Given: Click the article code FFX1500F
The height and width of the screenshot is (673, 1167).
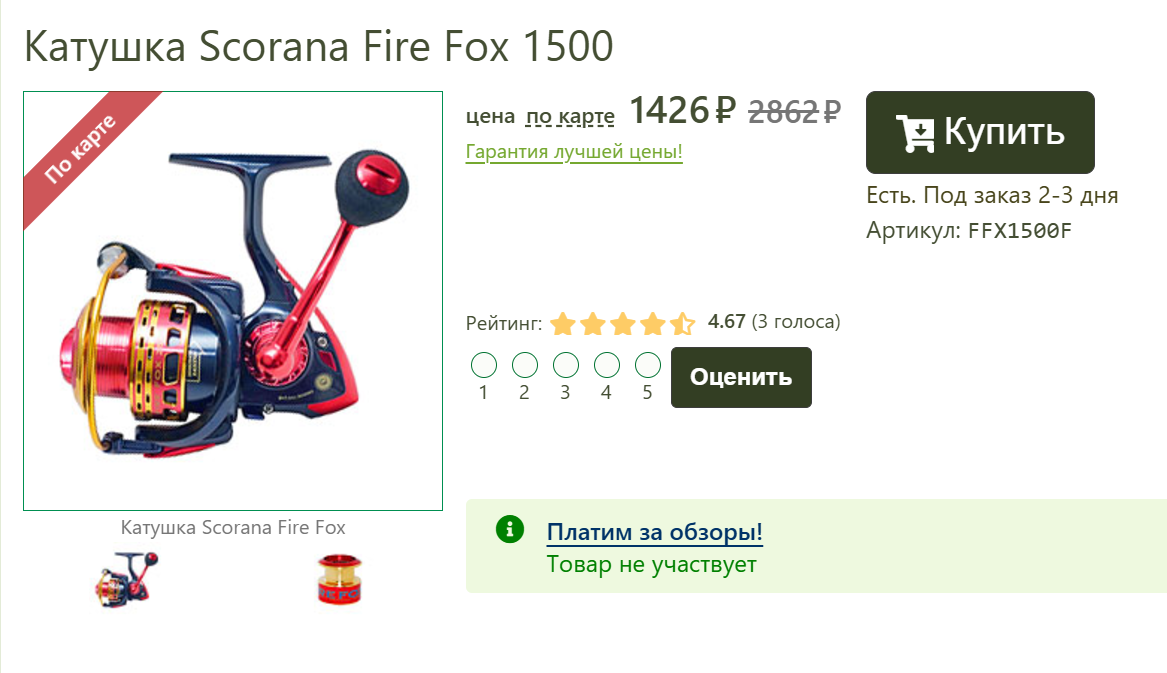Looking at the screenshot, I should click(1020, 231).
